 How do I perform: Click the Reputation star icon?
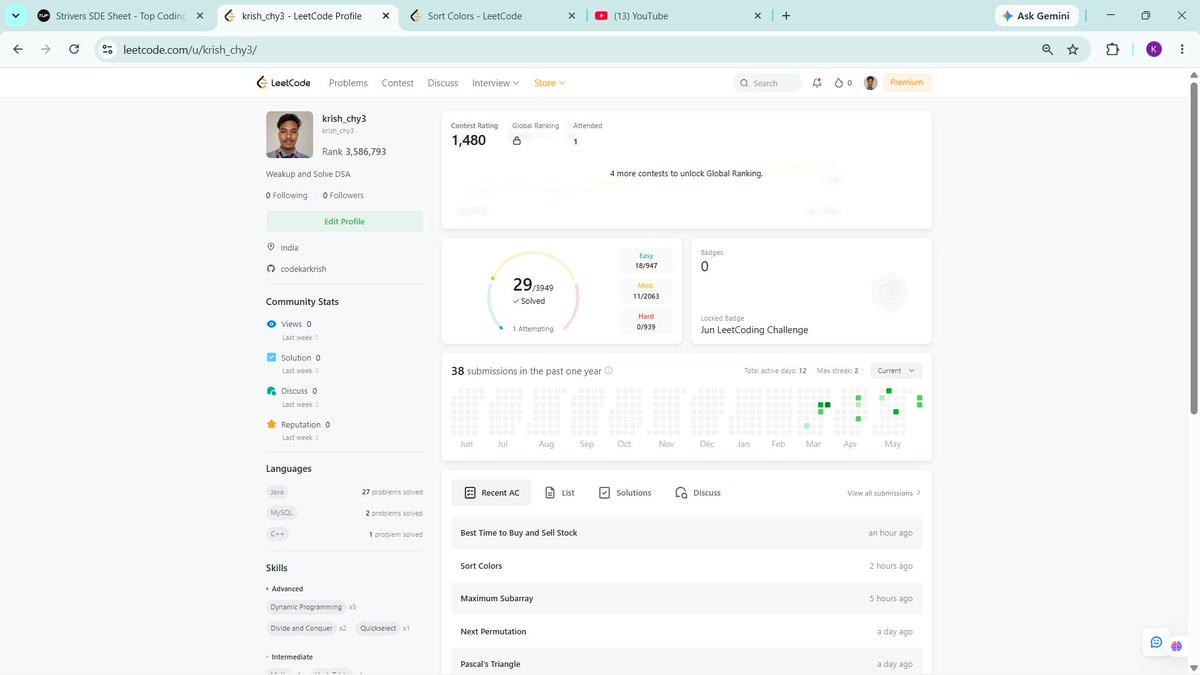(x=271, y=424)
